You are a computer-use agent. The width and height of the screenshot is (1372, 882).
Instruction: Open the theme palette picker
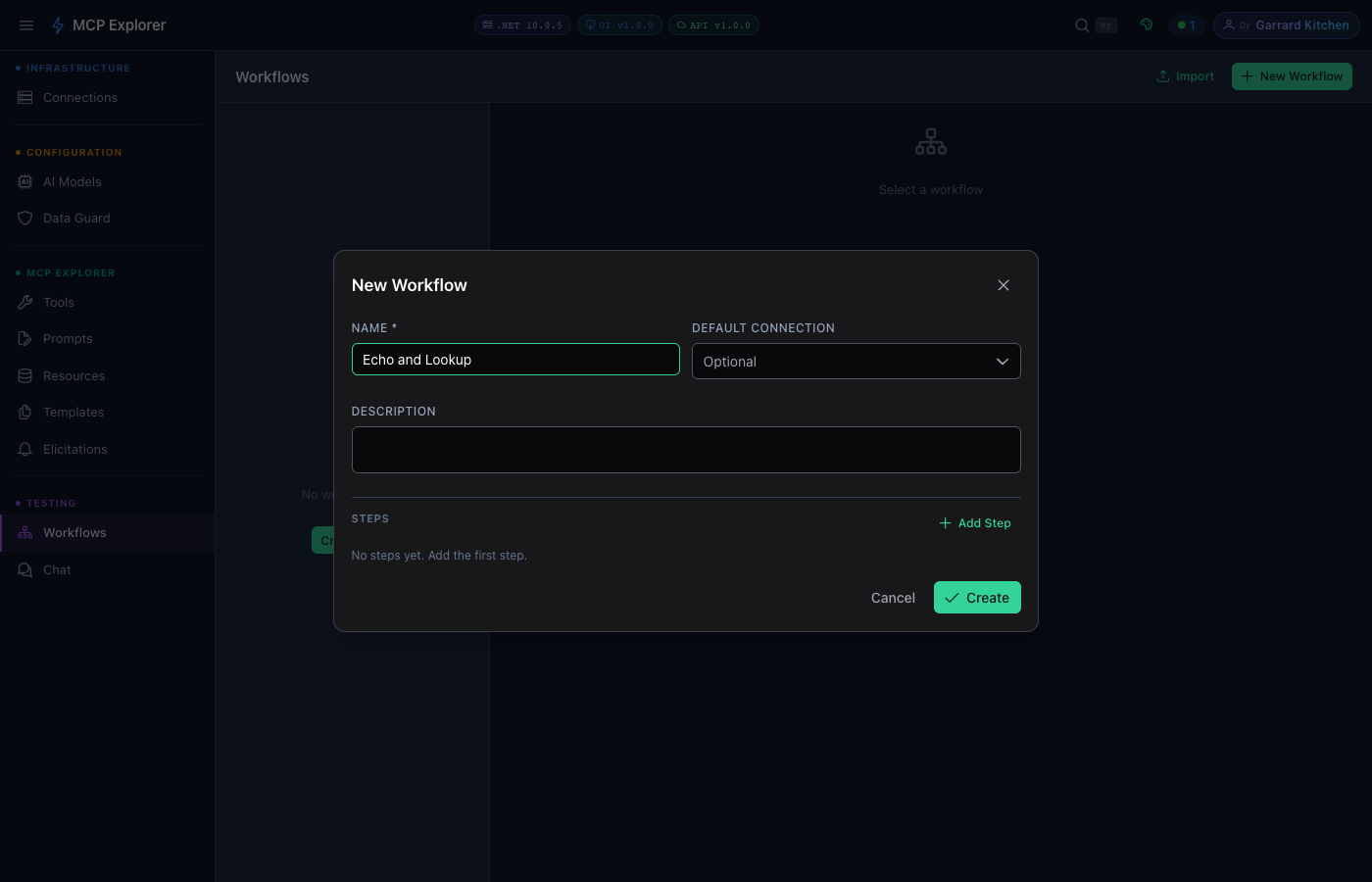pos(1146,24)
